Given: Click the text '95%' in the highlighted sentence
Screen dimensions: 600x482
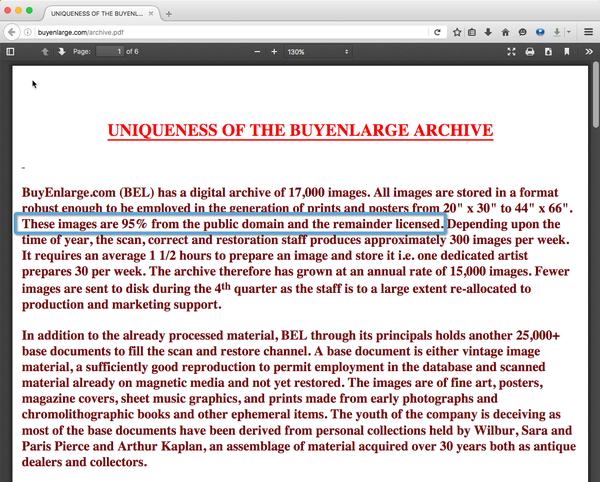Looking at the screenshot, I should point(134,224).
